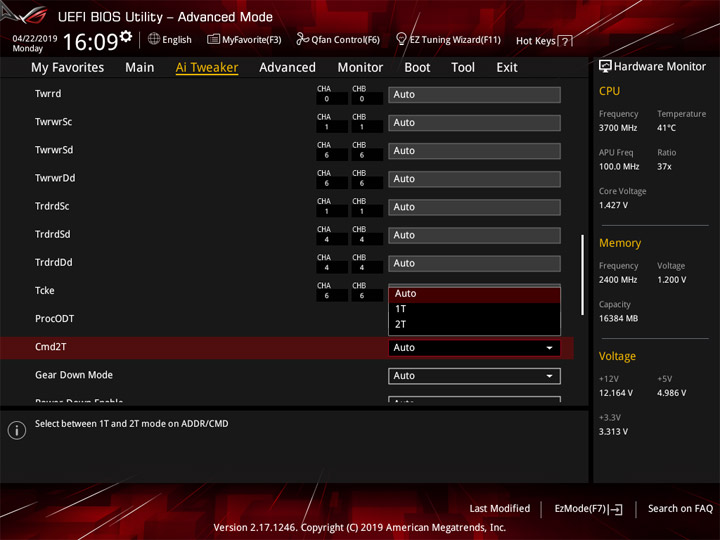This screenshot has height=540, width=720.
Task: Click the TwrwrSd Auto input field
Action: click(474, 151)
